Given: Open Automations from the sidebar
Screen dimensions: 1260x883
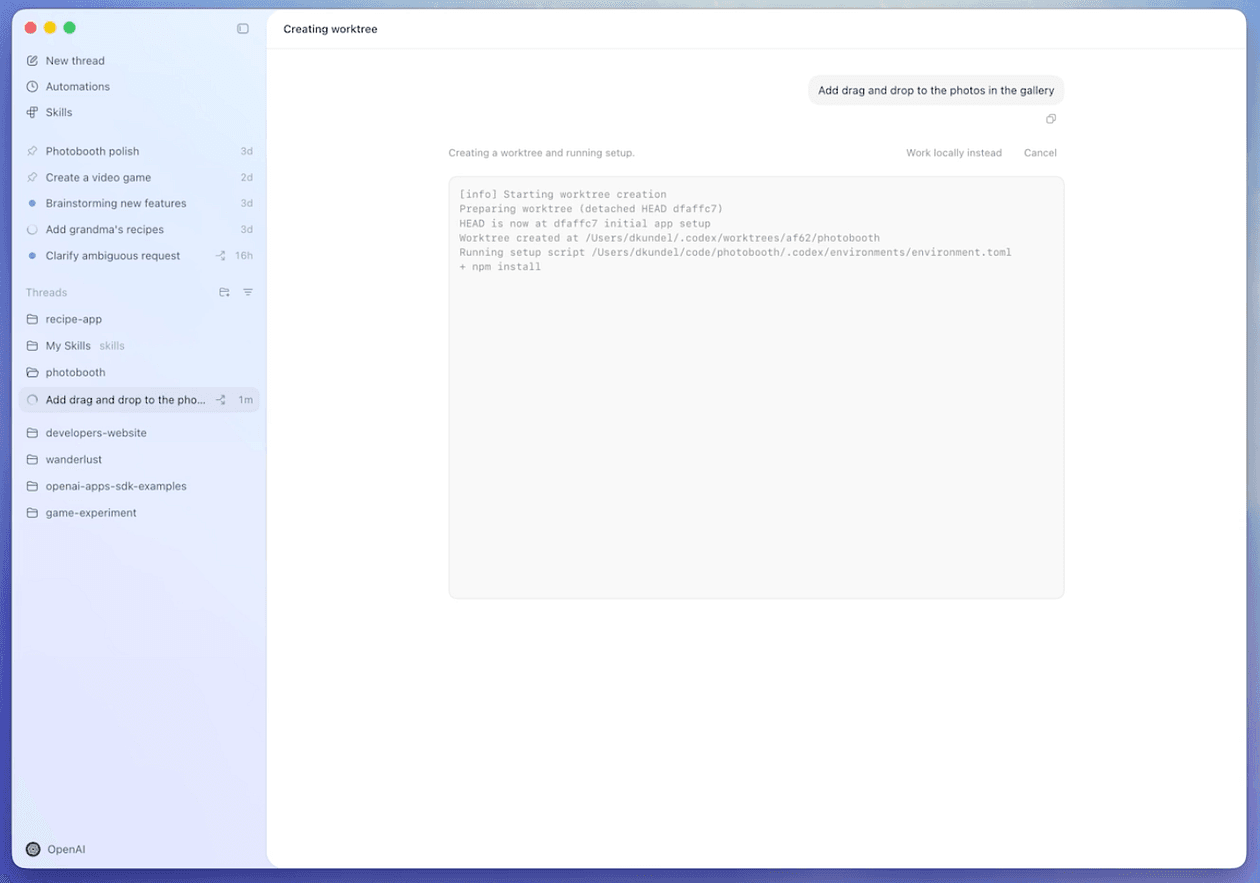Looking at the screenshot, I should coord(77,87).
